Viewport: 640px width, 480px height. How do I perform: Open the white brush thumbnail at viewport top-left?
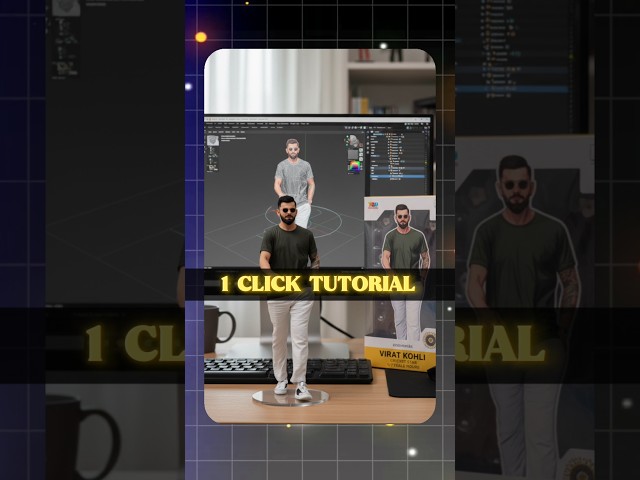[x=213, y=141]
